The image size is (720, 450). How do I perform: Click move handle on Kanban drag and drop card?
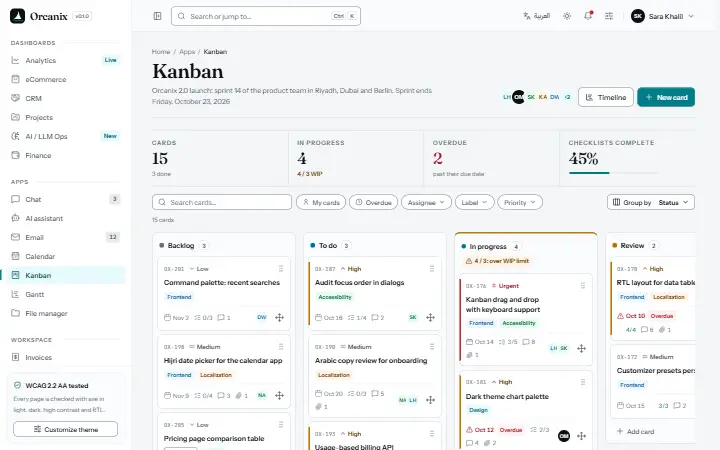581,349
